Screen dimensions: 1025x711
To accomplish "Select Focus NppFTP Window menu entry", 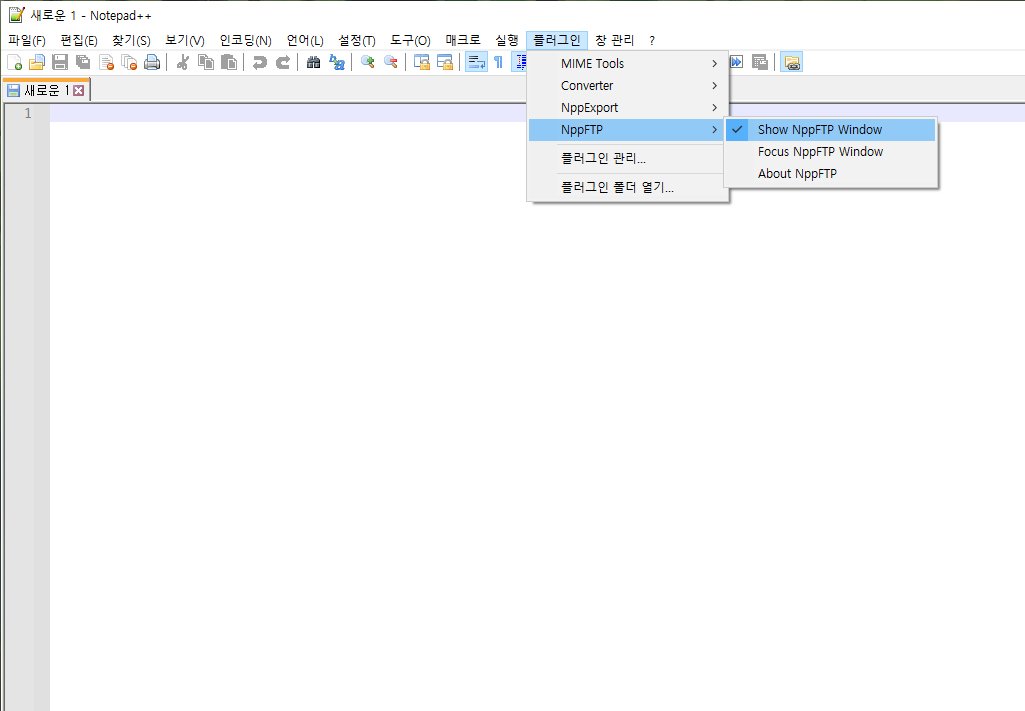I will (830, 152).
